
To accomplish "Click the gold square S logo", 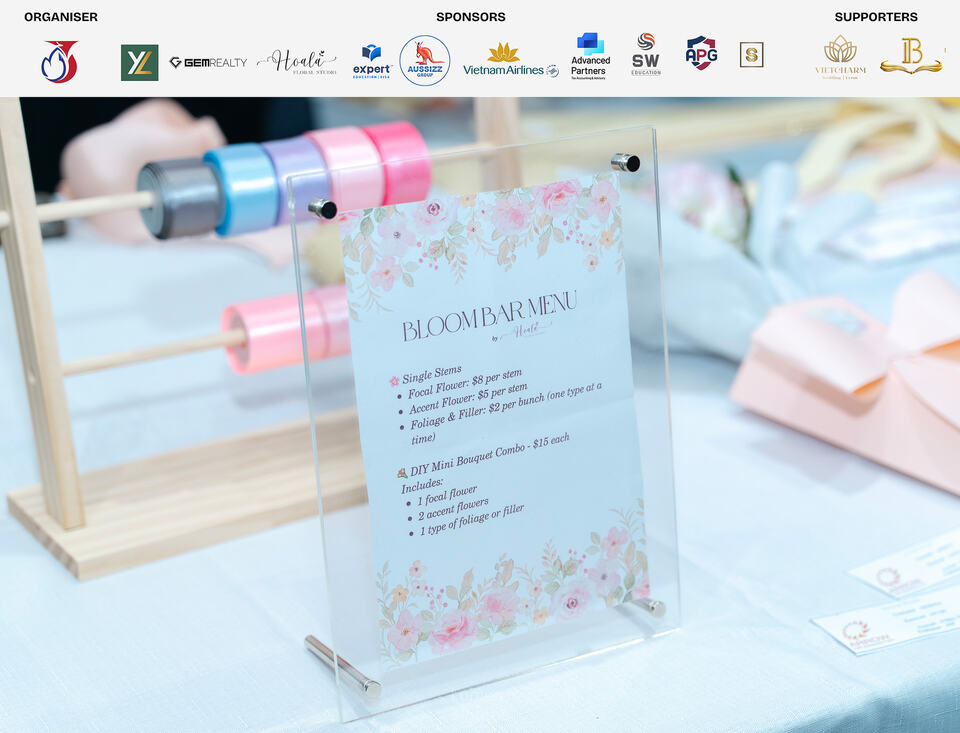I will click(751, 55).
